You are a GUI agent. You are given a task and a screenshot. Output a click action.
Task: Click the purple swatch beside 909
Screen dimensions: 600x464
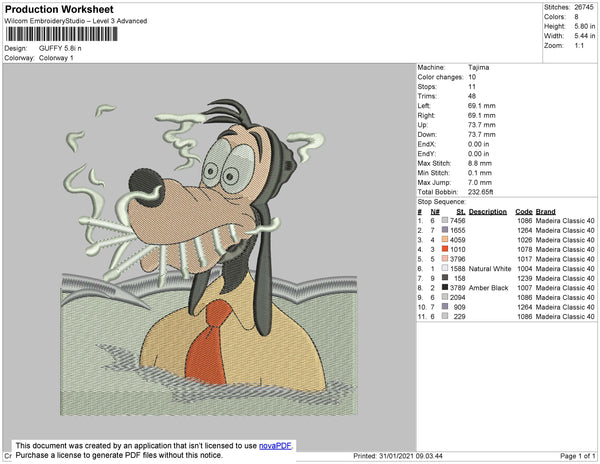coord(445,306)
